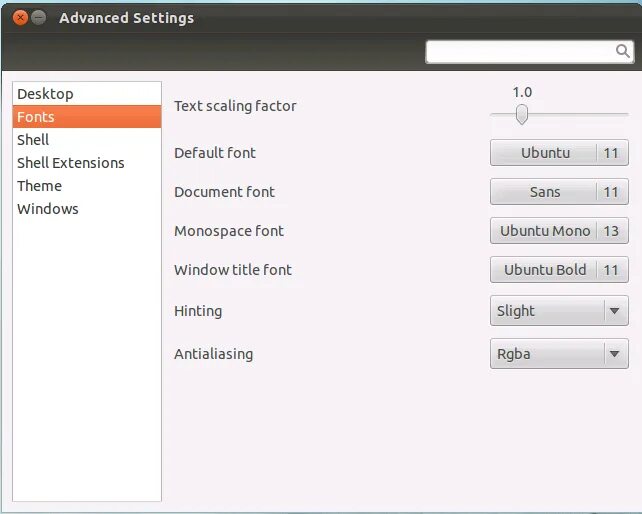Click the search magnifier icon

(x=623, y=51)
